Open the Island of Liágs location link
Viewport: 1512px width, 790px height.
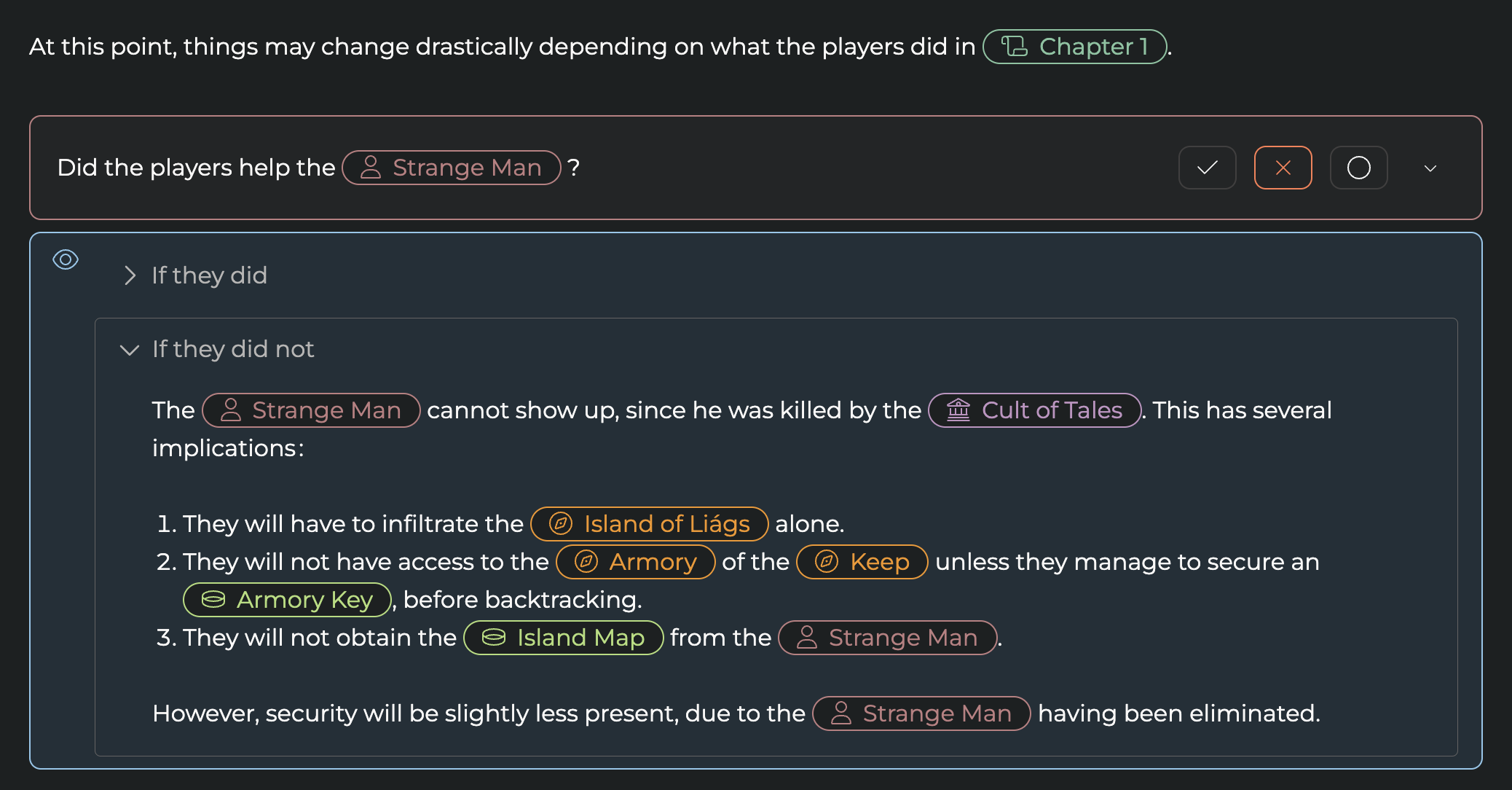pos(666,524)
